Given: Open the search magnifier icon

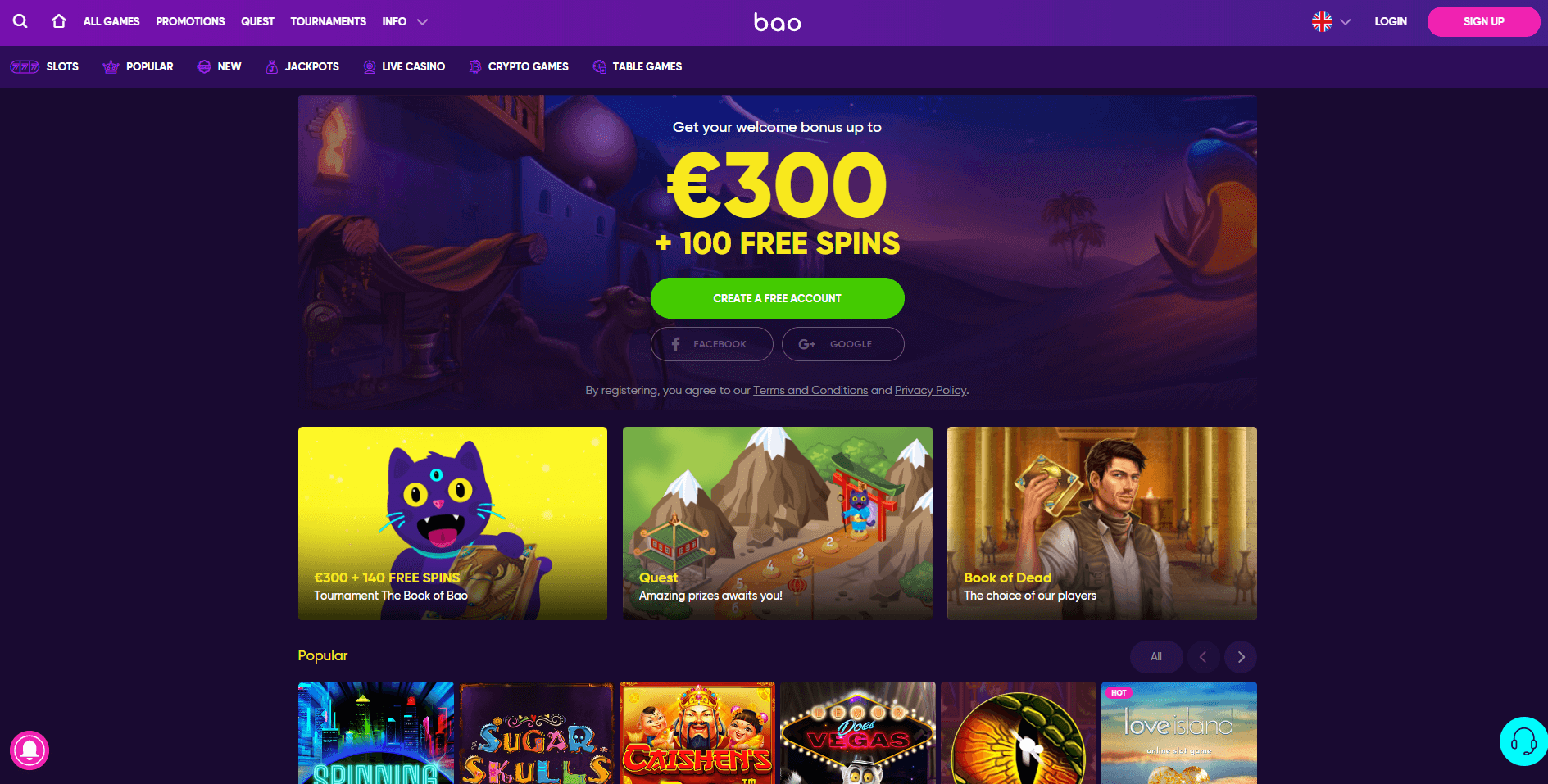Looking at the screenshot, I should tap(20, 21).
